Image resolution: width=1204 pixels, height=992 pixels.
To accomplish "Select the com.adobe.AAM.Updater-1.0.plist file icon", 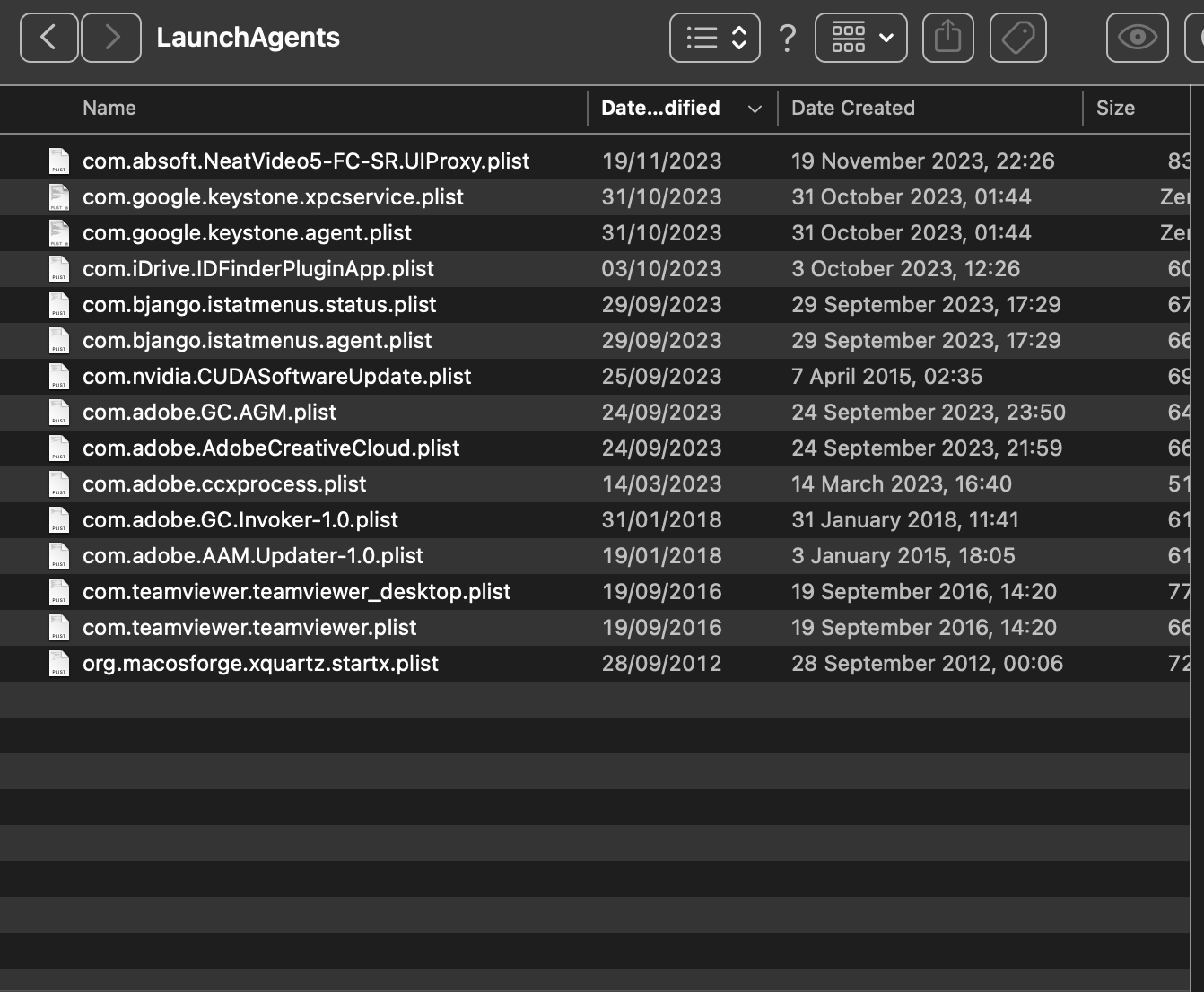I will (x=59, y=556).
